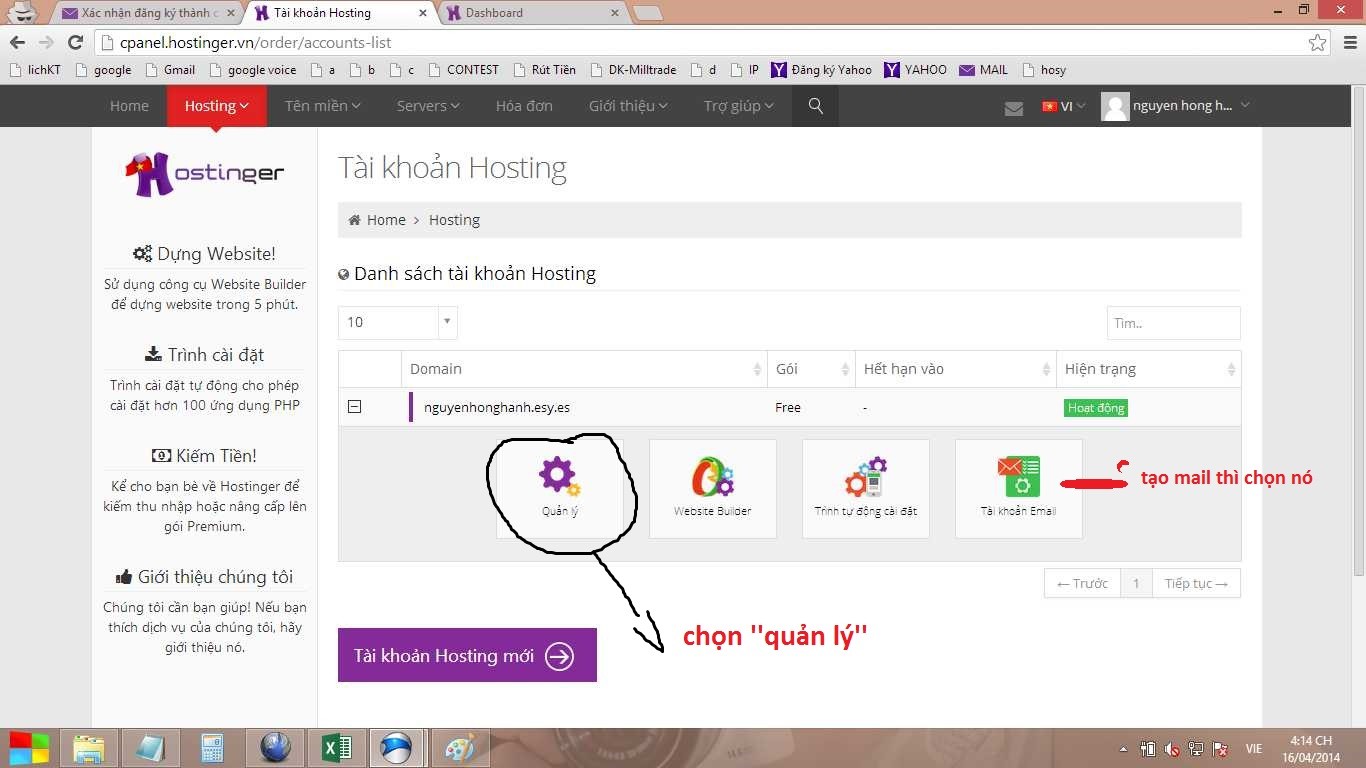
Task: Select the Tài khoản Hosting browser tab
Action: pos(340,13)
